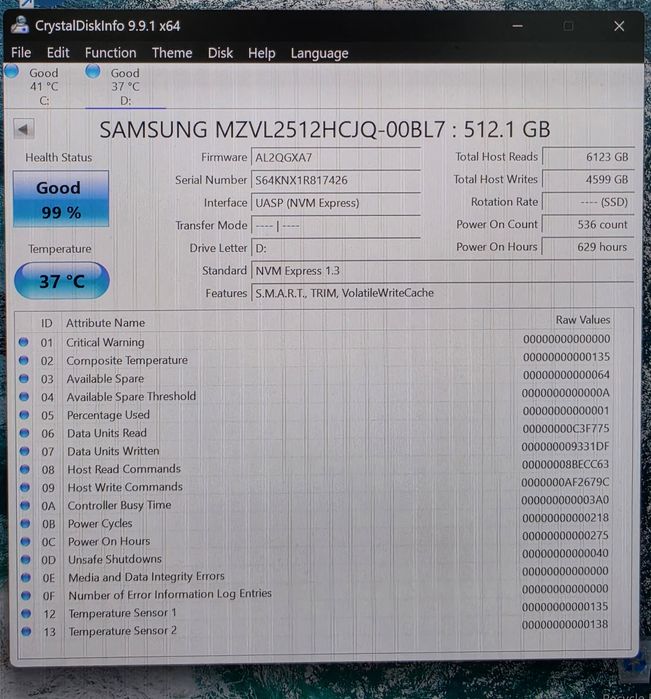Click the Standard field NVM Express 1.3
651x699 pixels.
(x=442, y=271)
